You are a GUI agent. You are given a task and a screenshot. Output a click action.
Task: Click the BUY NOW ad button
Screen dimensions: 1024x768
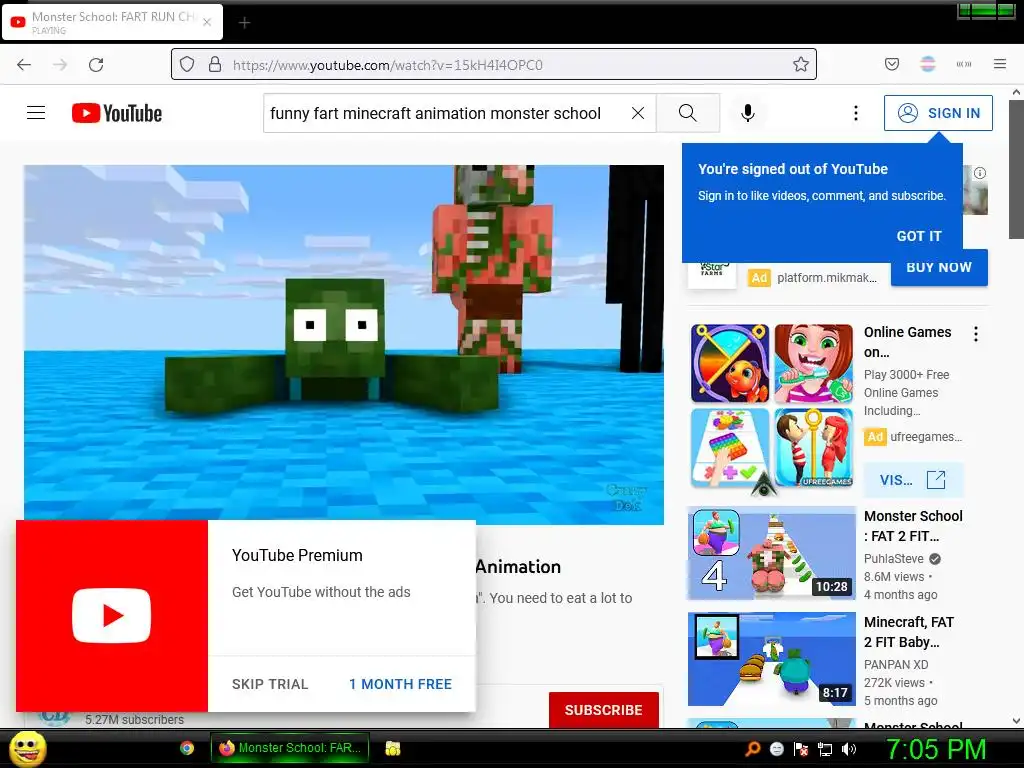coord(939,267)
